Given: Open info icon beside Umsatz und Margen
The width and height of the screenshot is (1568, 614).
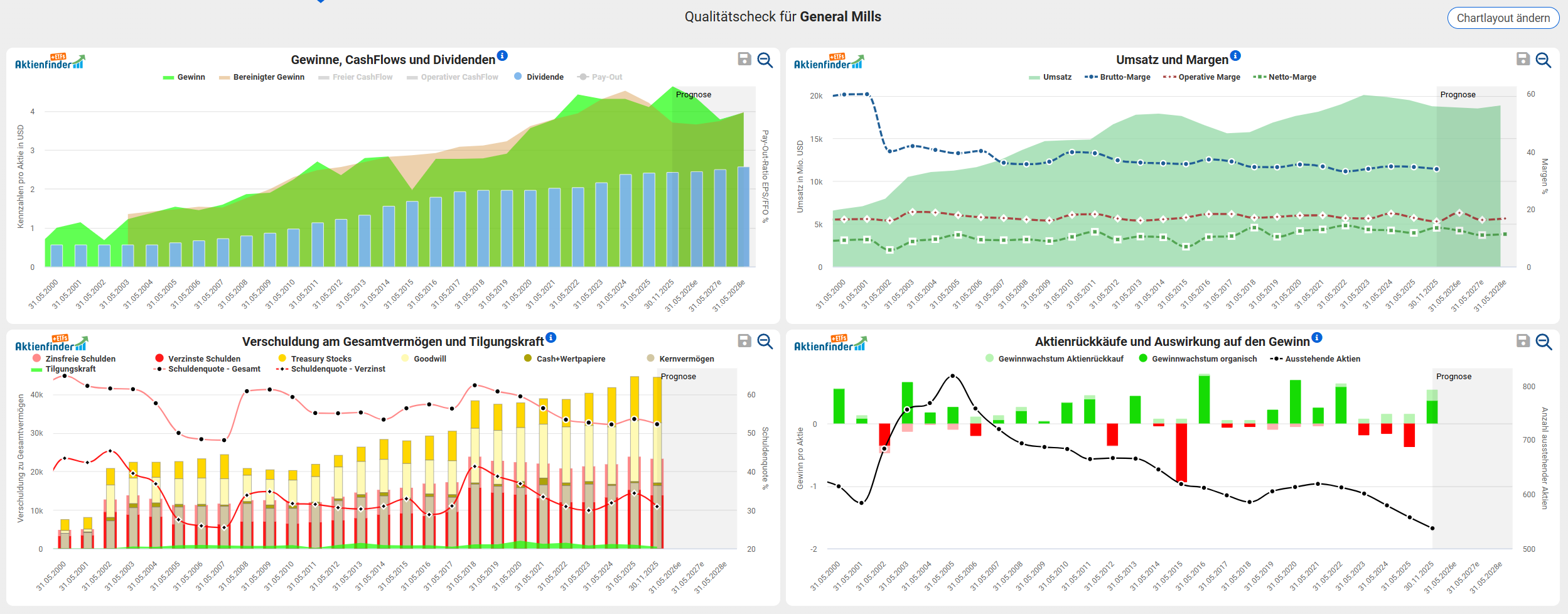Looking at the screenshot, I should tap(1235, 55).
